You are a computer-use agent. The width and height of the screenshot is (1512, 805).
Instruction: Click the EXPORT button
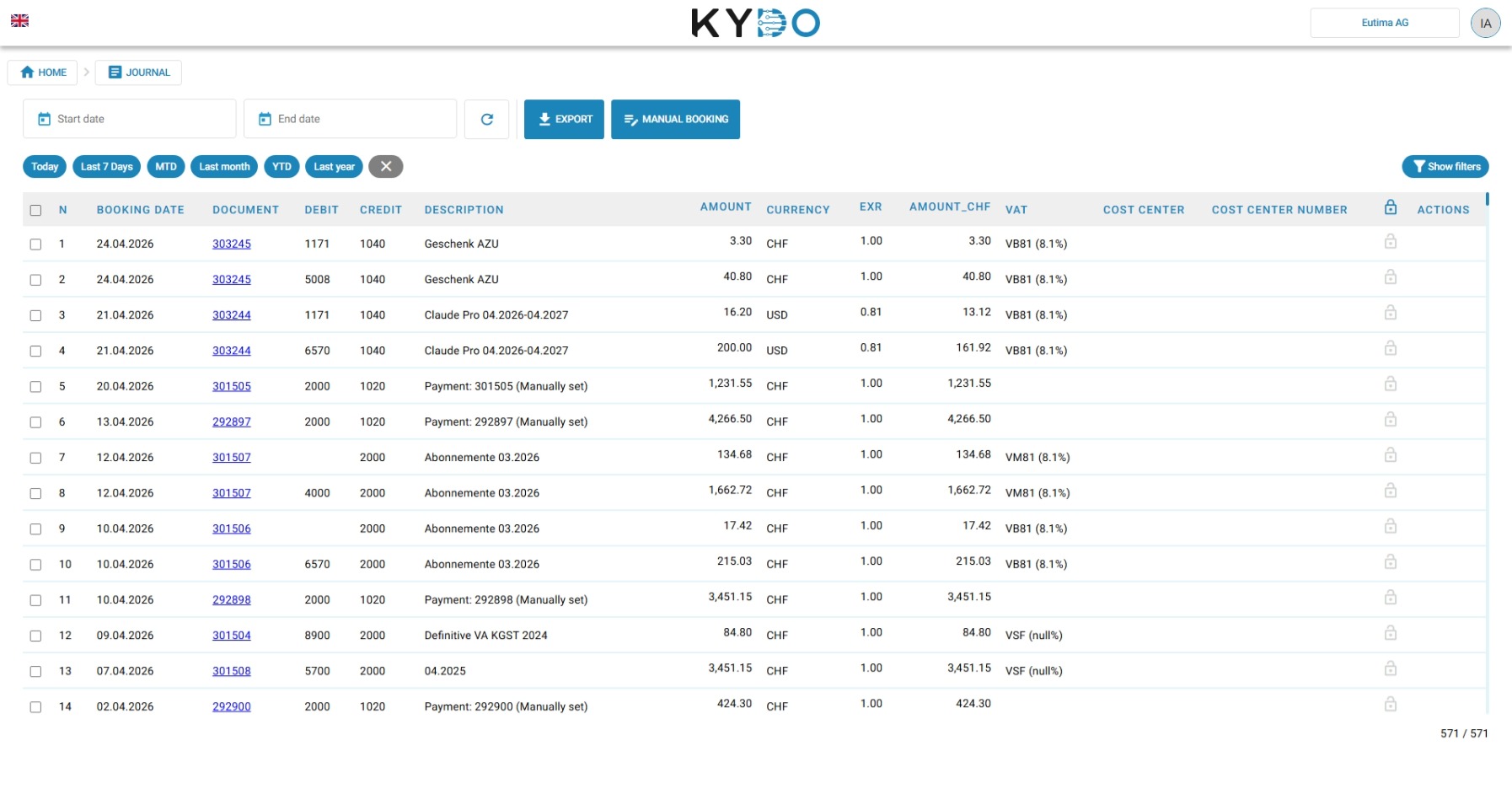pyautogui.click(x=564, y=119)
